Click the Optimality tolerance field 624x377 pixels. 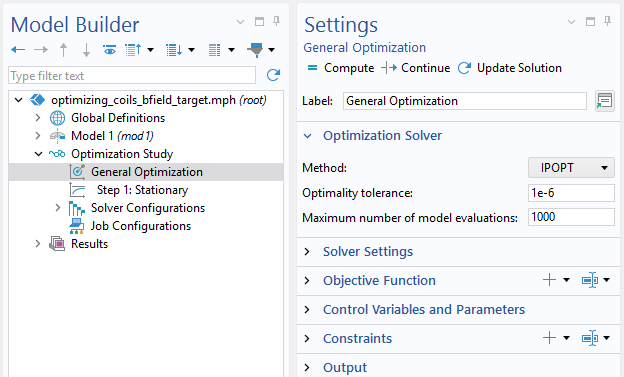pos(571,193)
